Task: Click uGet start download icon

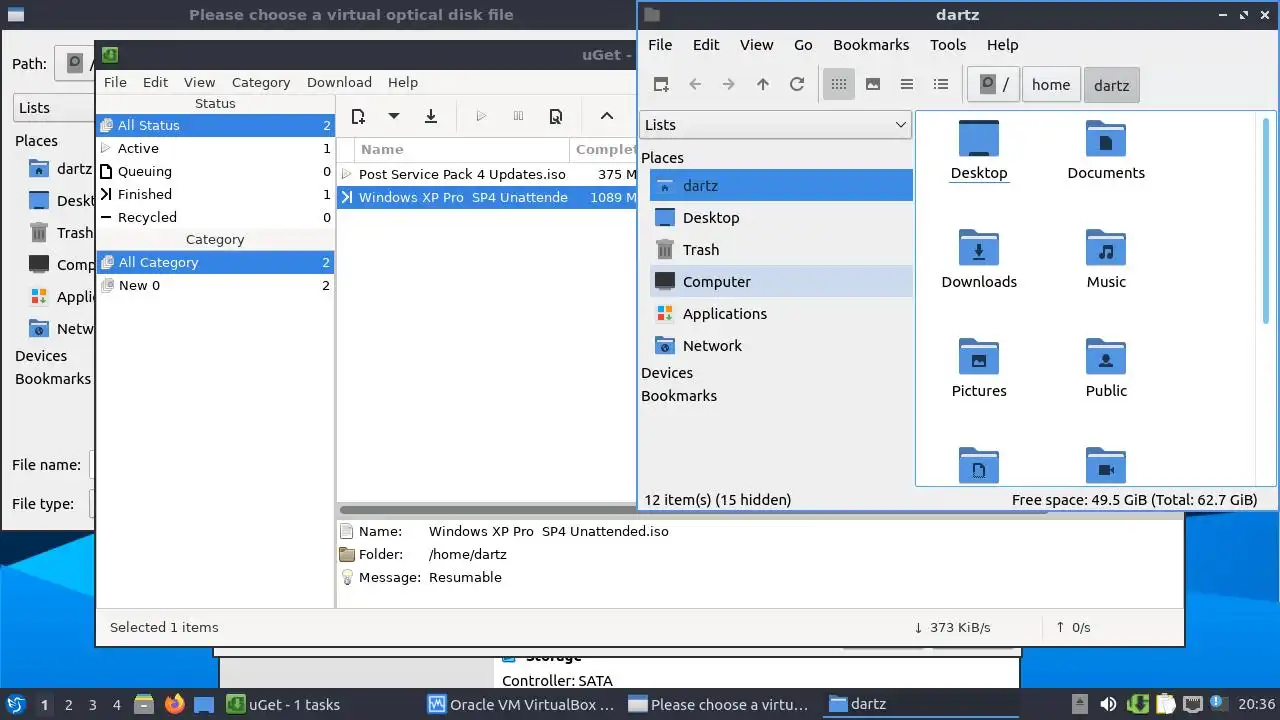Action: coord(481,116)
